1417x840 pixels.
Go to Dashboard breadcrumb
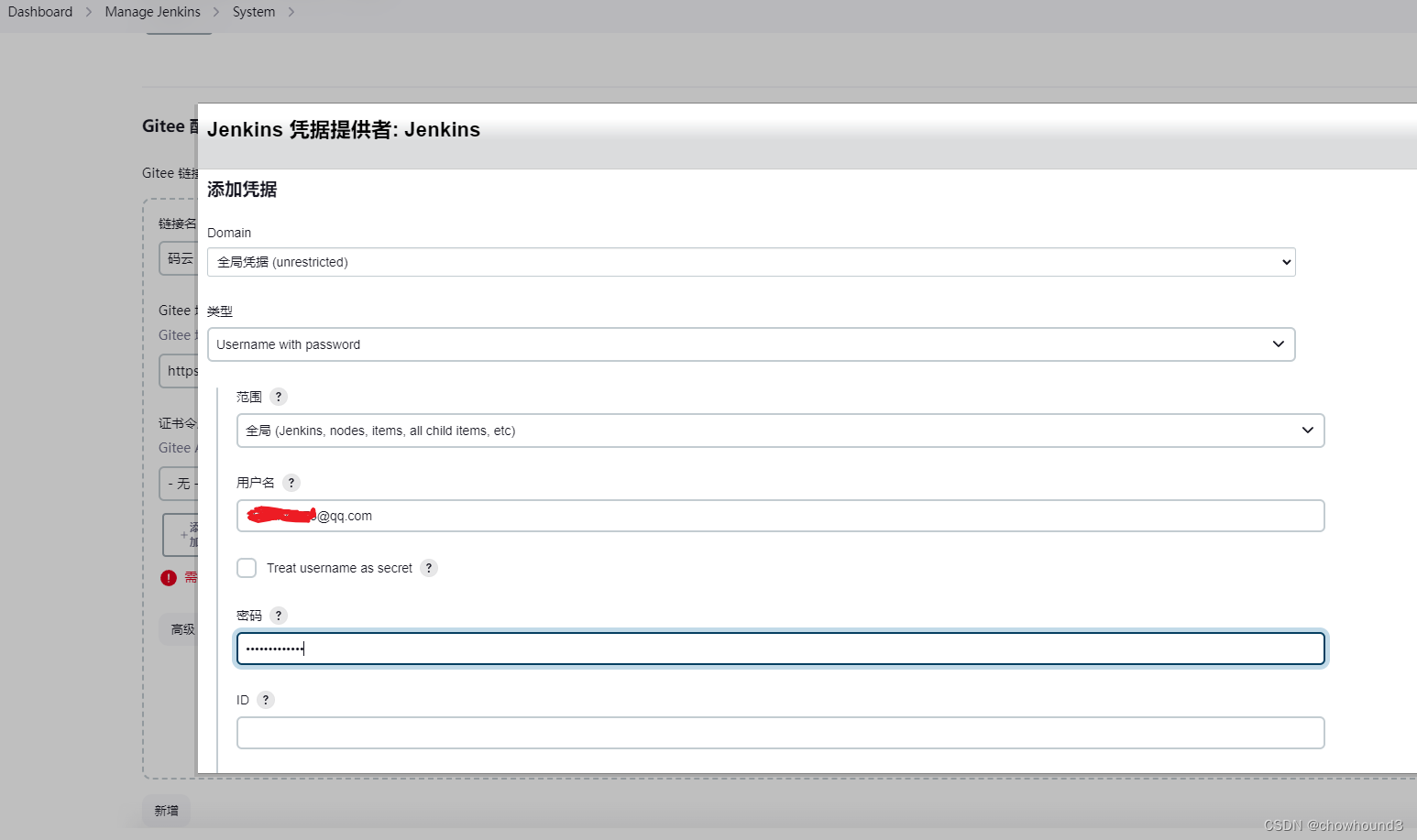point(40,12)
